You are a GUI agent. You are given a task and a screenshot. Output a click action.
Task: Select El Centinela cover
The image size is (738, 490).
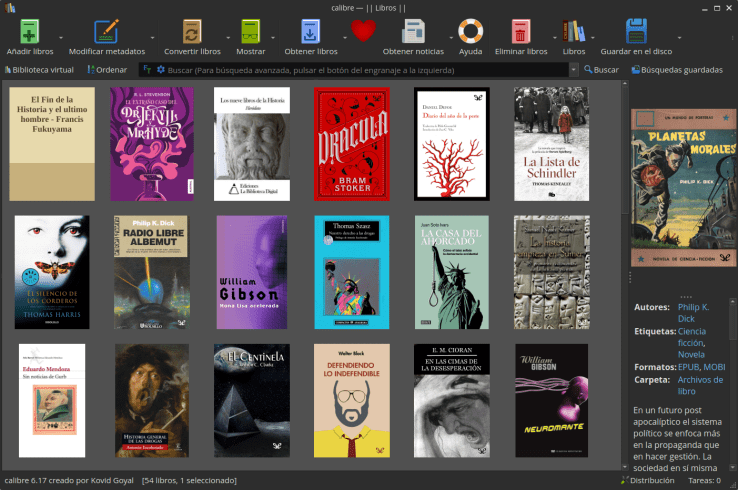click(252, 400)
